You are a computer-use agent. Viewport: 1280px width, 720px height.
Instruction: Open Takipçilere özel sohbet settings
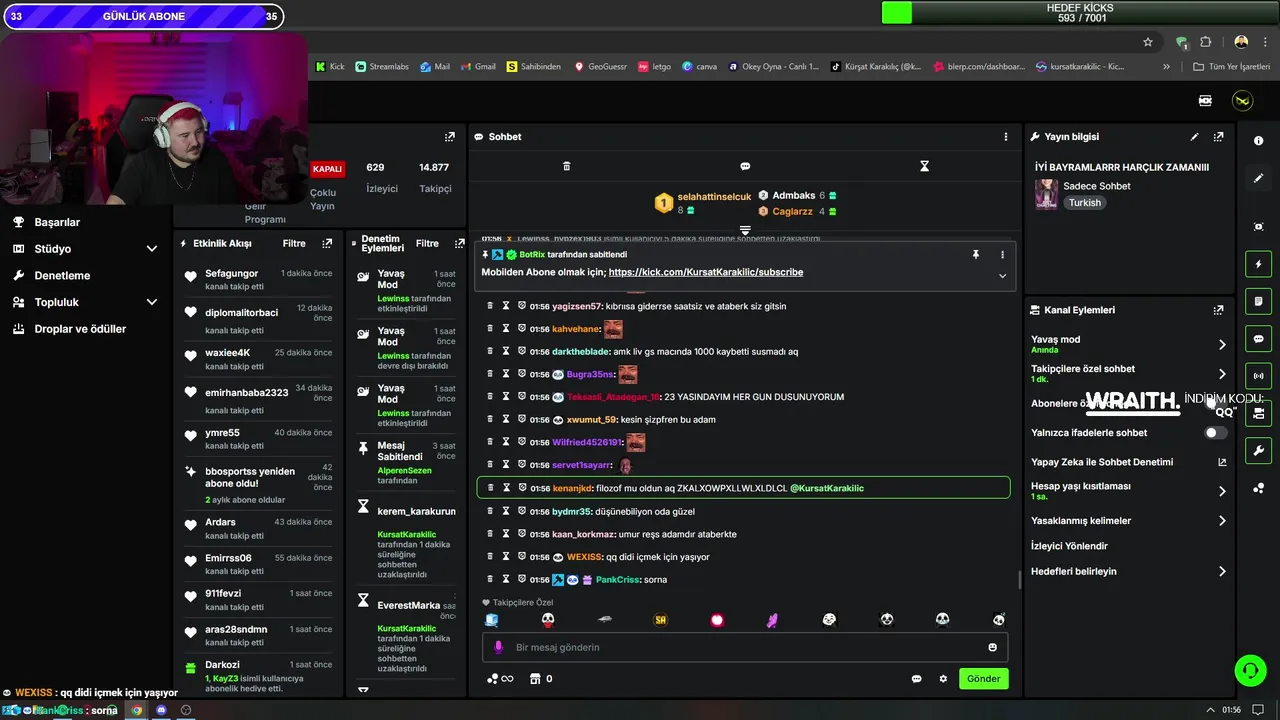tap(1128, 373)
